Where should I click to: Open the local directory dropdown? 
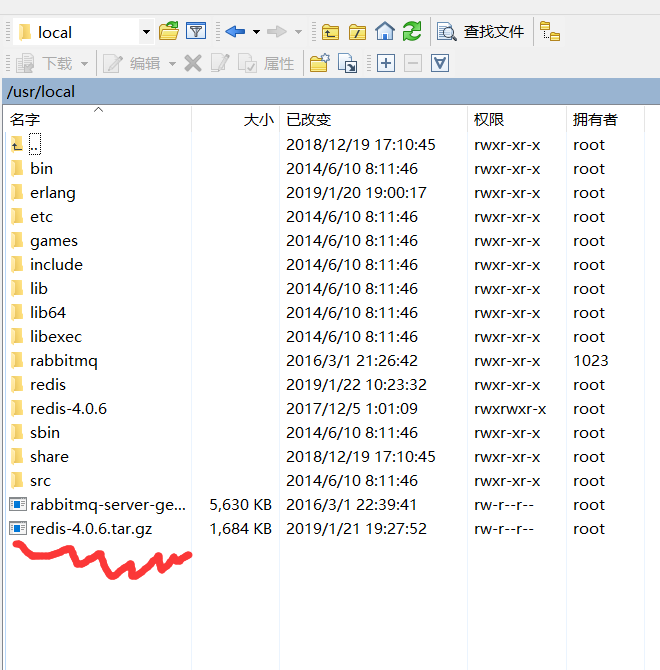tap(146, 32)
